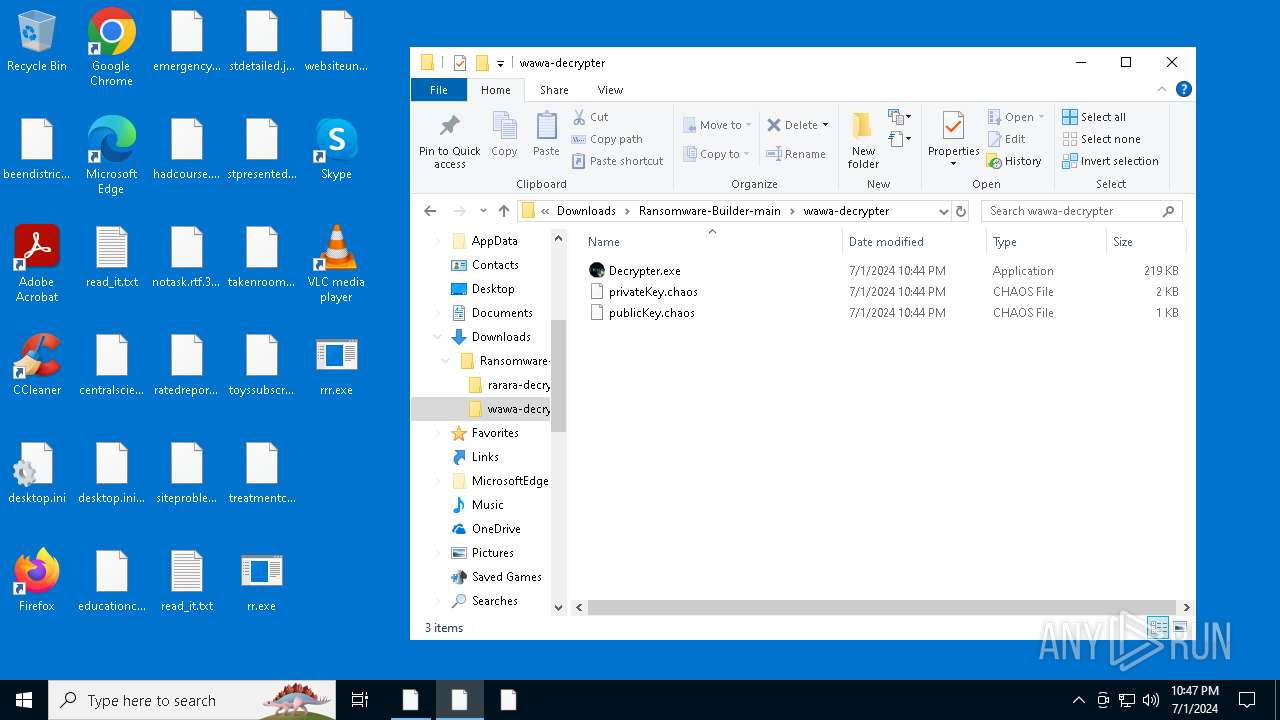
Task: Select rarara-decry folder in tree
Action: pyautogui.click(x=509, y=385)
